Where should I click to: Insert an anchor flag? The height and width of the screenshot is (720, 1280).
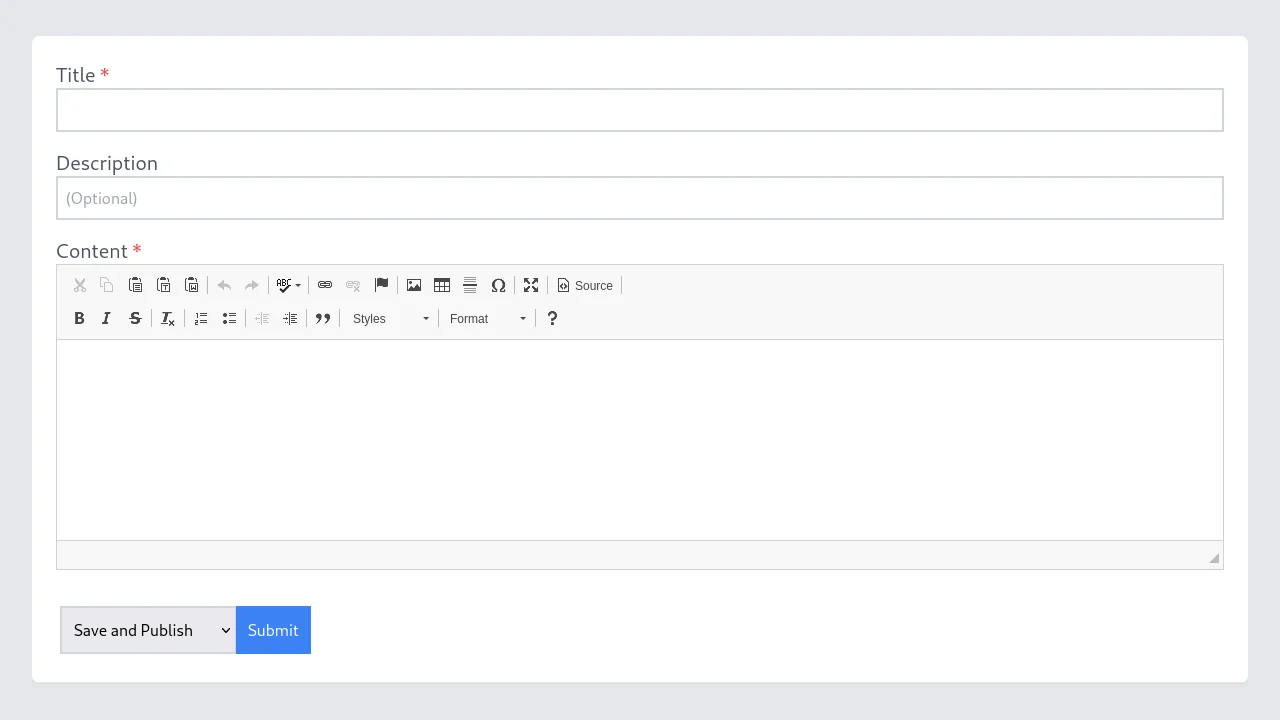381,285
